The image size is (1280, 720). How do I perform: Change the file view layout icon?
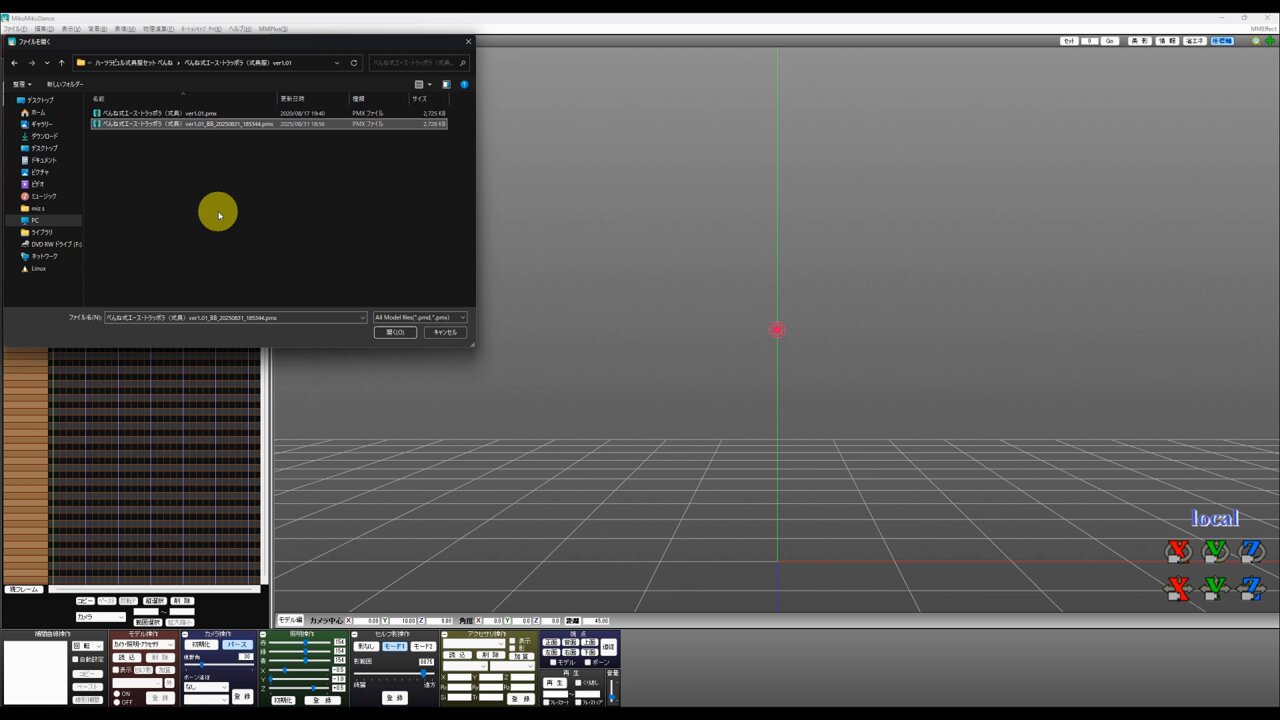[419, 84]
